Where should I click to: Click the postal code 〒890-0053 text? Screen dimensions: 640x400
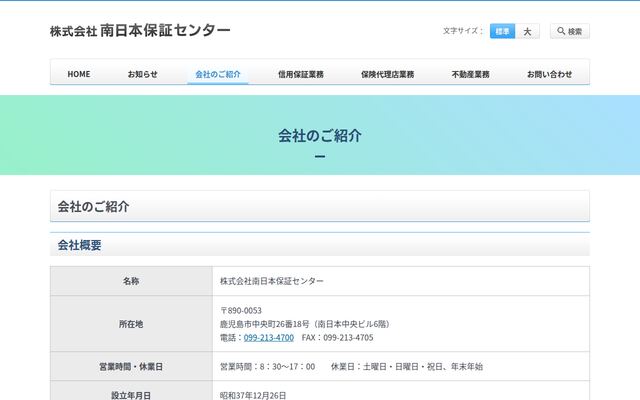click(241, 311)
